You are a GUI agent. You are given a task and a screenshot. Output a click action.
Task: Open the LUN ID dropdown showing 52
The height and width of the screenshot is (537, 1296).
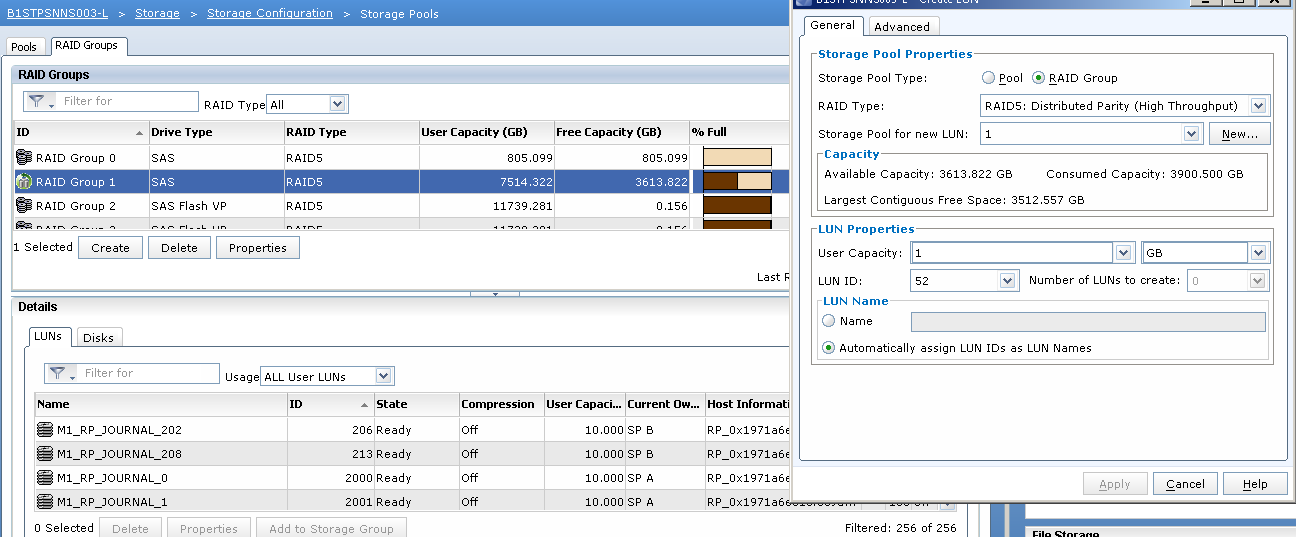pyautogui.click(x=1008, y=281)
